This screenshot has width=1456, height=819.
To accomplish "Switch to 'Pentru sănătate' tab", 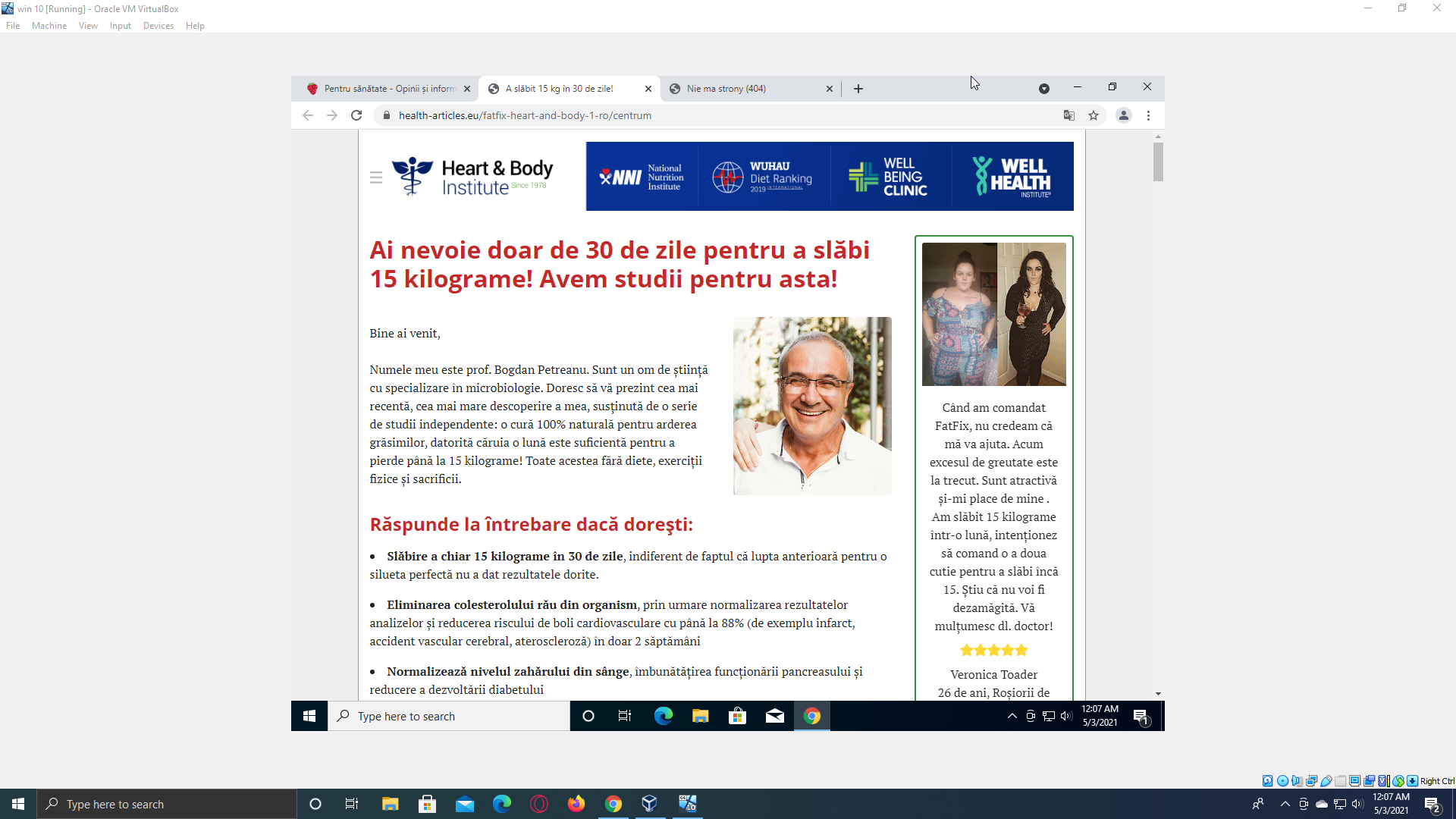I will [x=387, y=89].
